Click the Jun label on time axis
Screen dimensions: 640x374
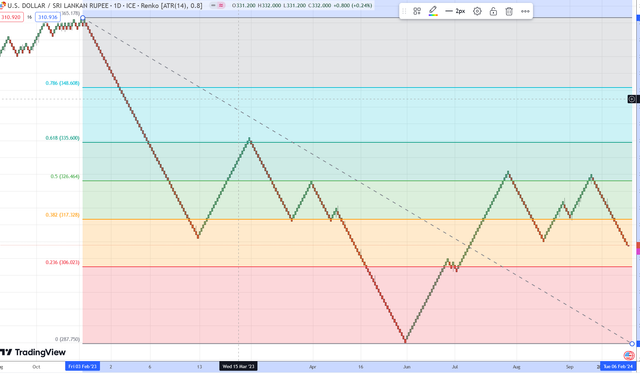[407, 367]
